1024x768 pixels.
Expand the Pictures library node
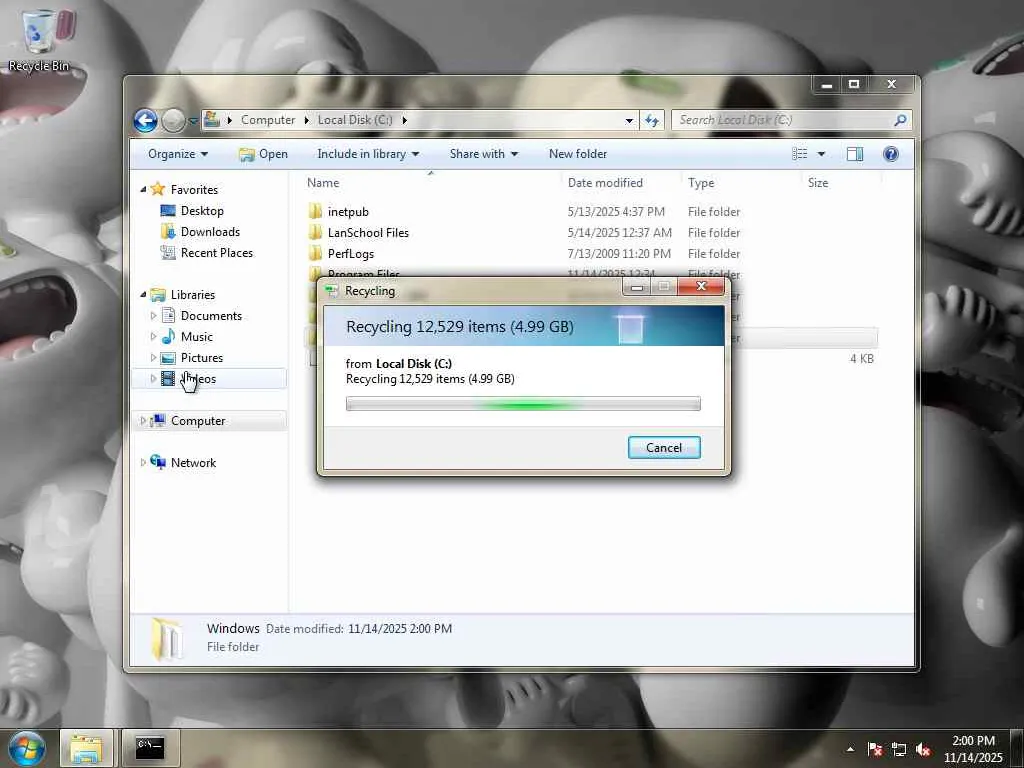click(153, 358)
